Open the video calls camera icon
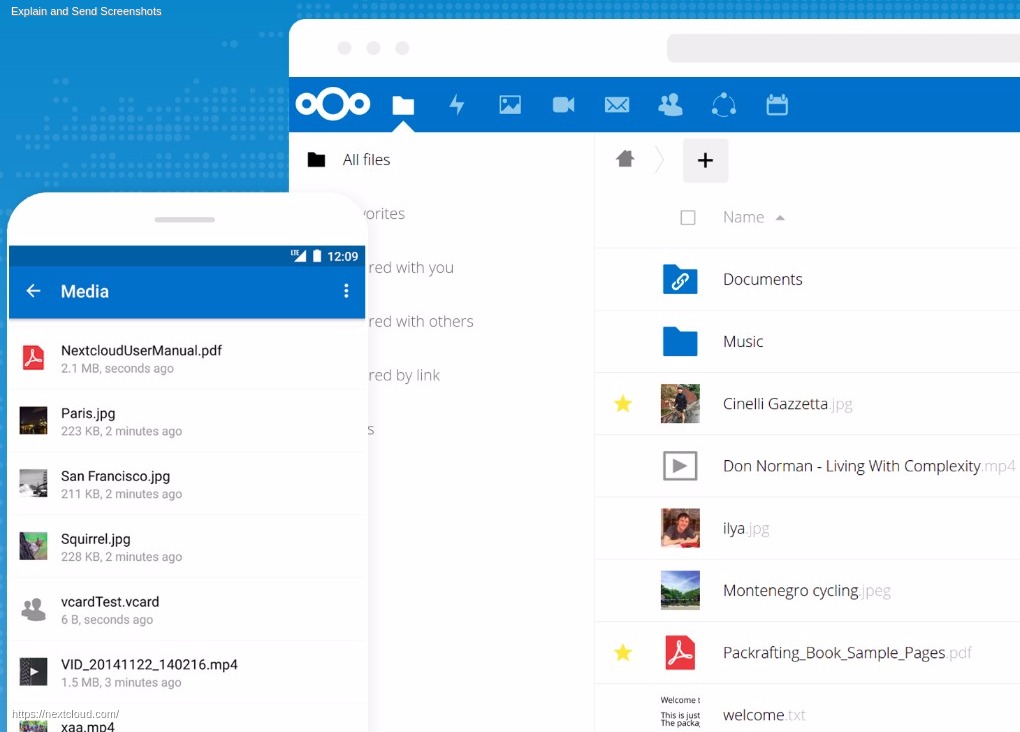 563,105
